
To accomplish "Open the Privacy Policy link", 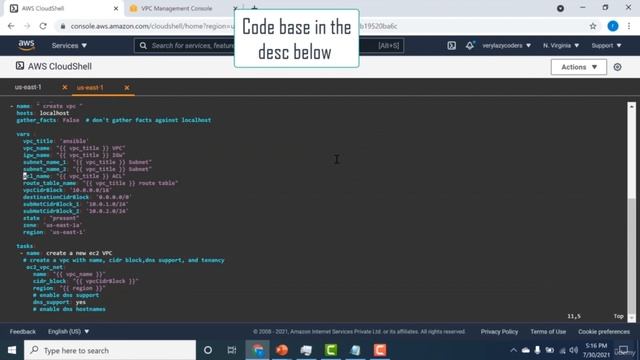I will click(x=499, y=331).
